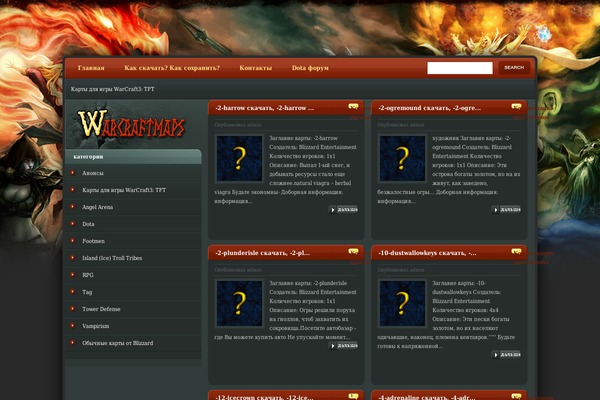Click Опубликовал admin under -2-plunderisle

click(x=238, y=270)
